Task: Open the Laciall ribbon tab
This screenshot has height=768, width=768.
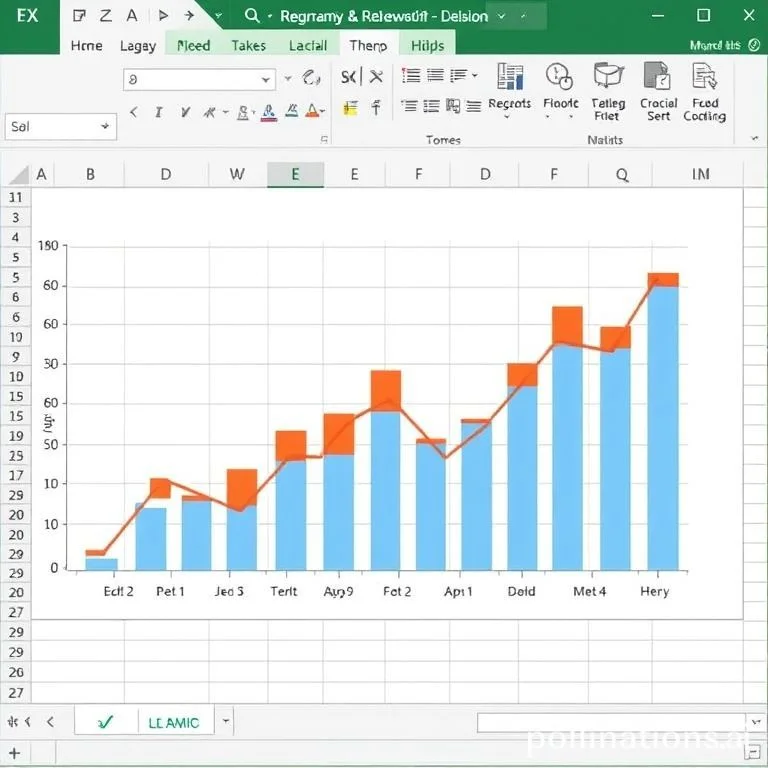Action: [x=308, y=46]
